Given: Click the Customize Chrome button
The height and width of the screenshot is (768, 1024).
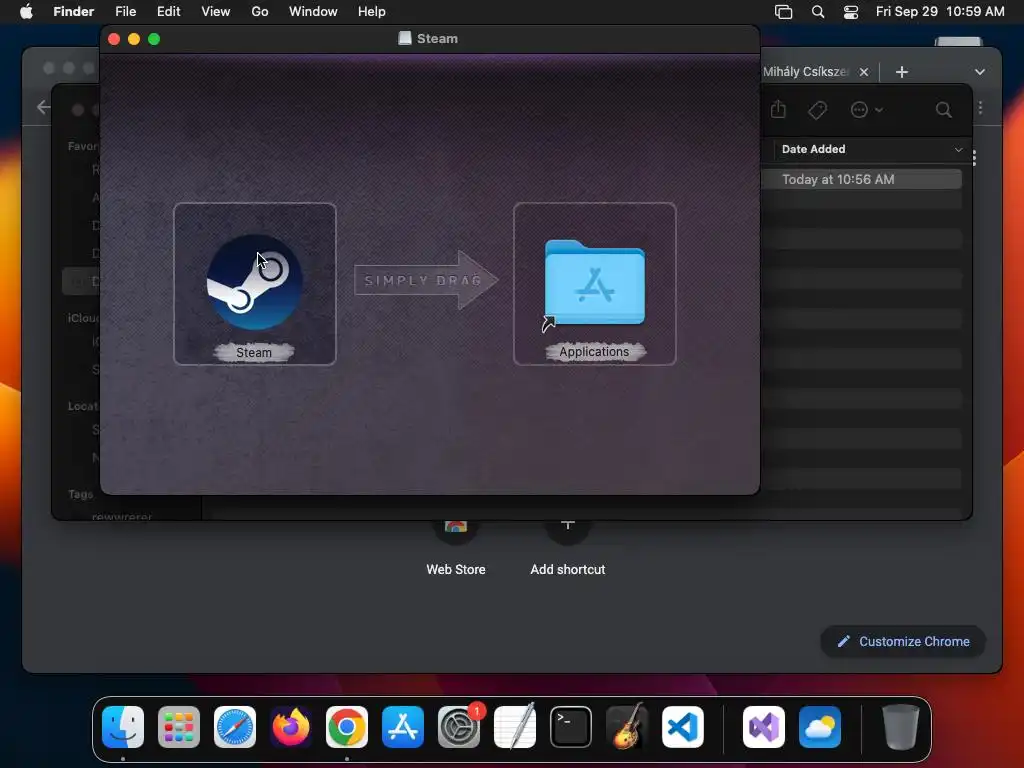Looking at the screenshot, I should (x=903, y=641).
